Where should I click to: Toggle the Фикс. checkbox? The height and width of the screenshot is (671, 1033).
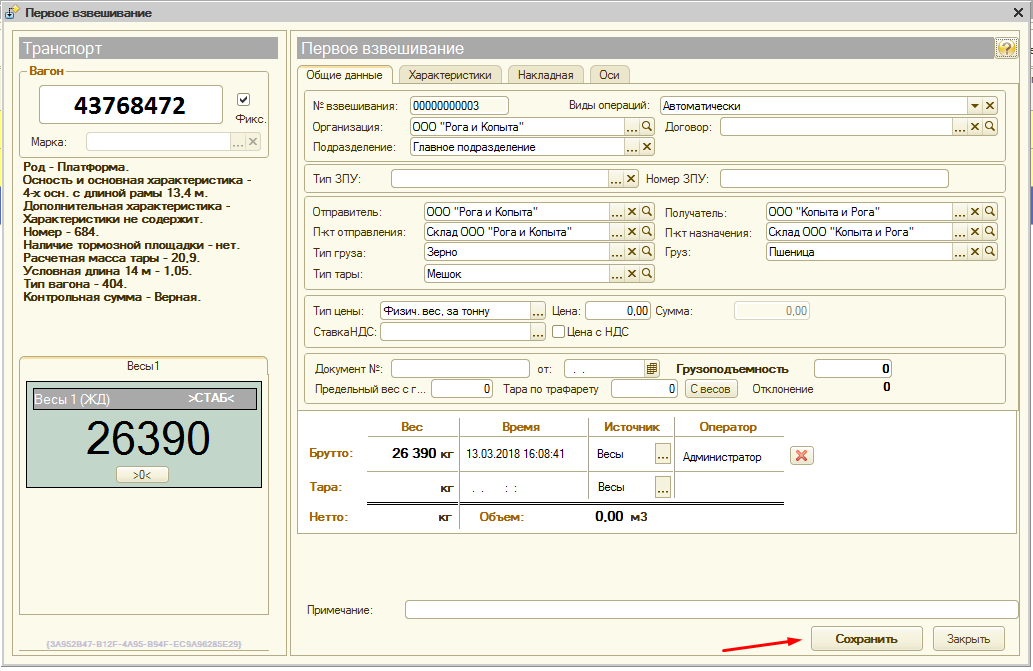pyautogui.click(x=243, y=100)
